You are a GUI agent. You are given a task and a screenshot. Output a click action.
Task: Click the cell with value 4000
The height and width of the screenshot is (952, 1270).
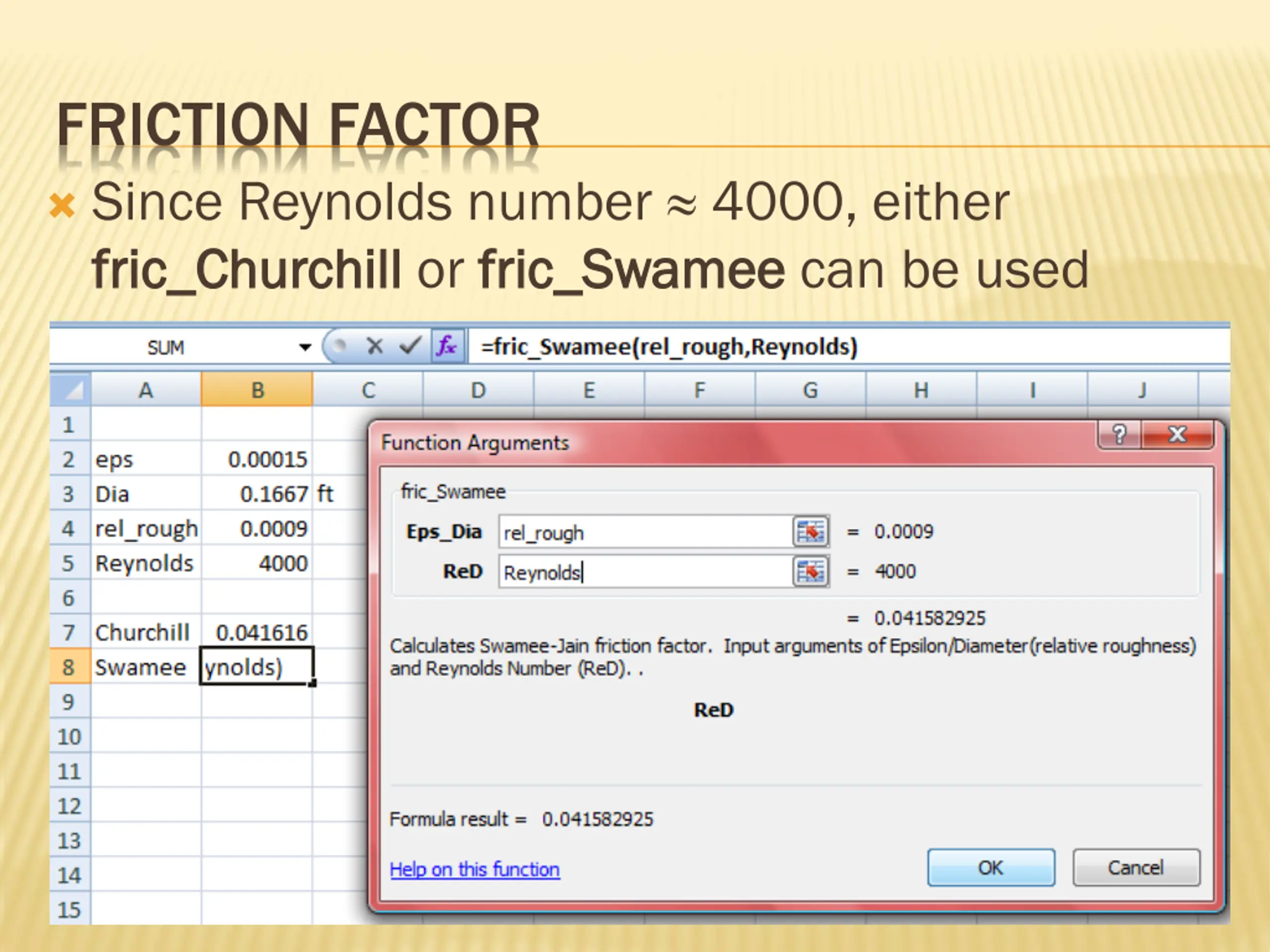pyautogui.click(x=257, y=563)
